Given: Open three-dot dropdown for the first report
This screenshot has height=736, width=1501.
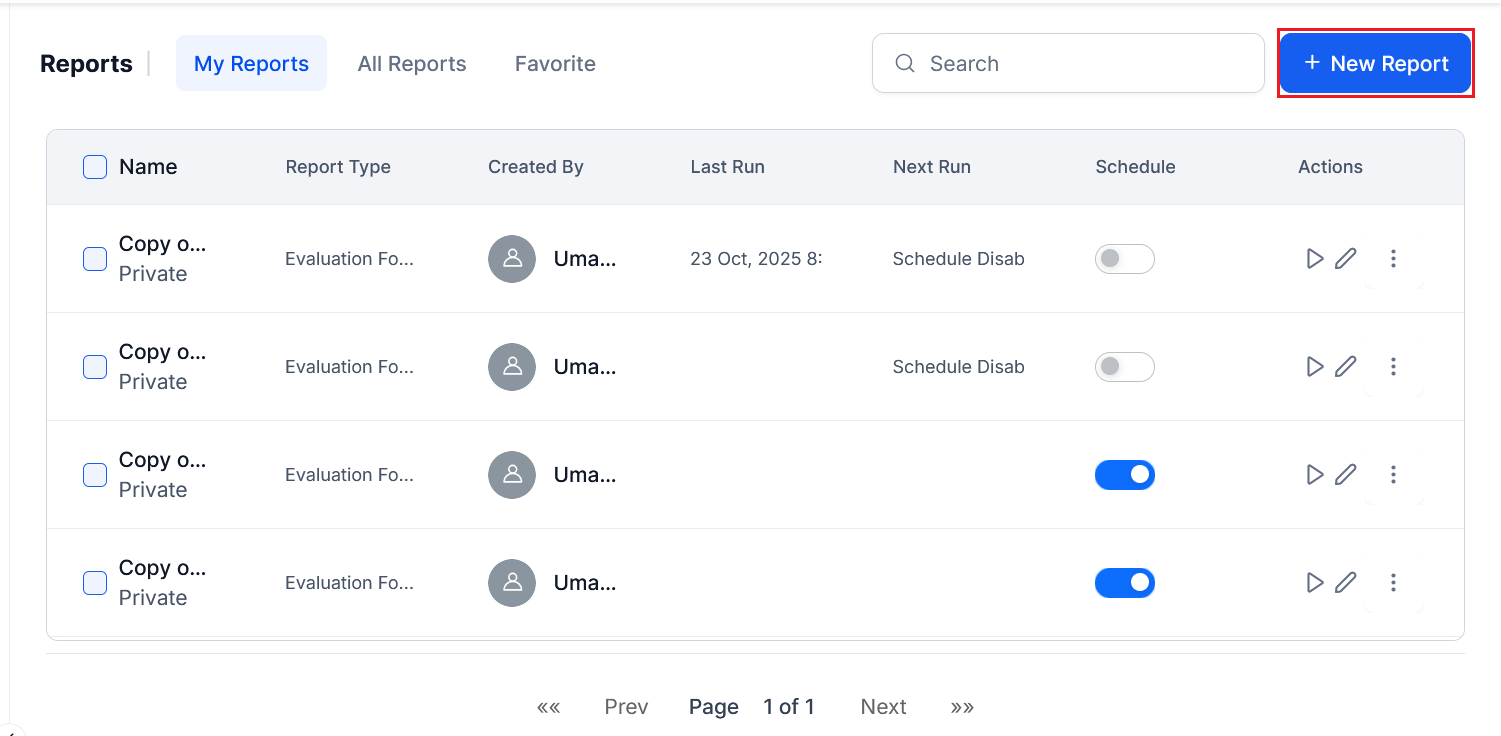Looking at the screenshot, I should pos(1393,259).
